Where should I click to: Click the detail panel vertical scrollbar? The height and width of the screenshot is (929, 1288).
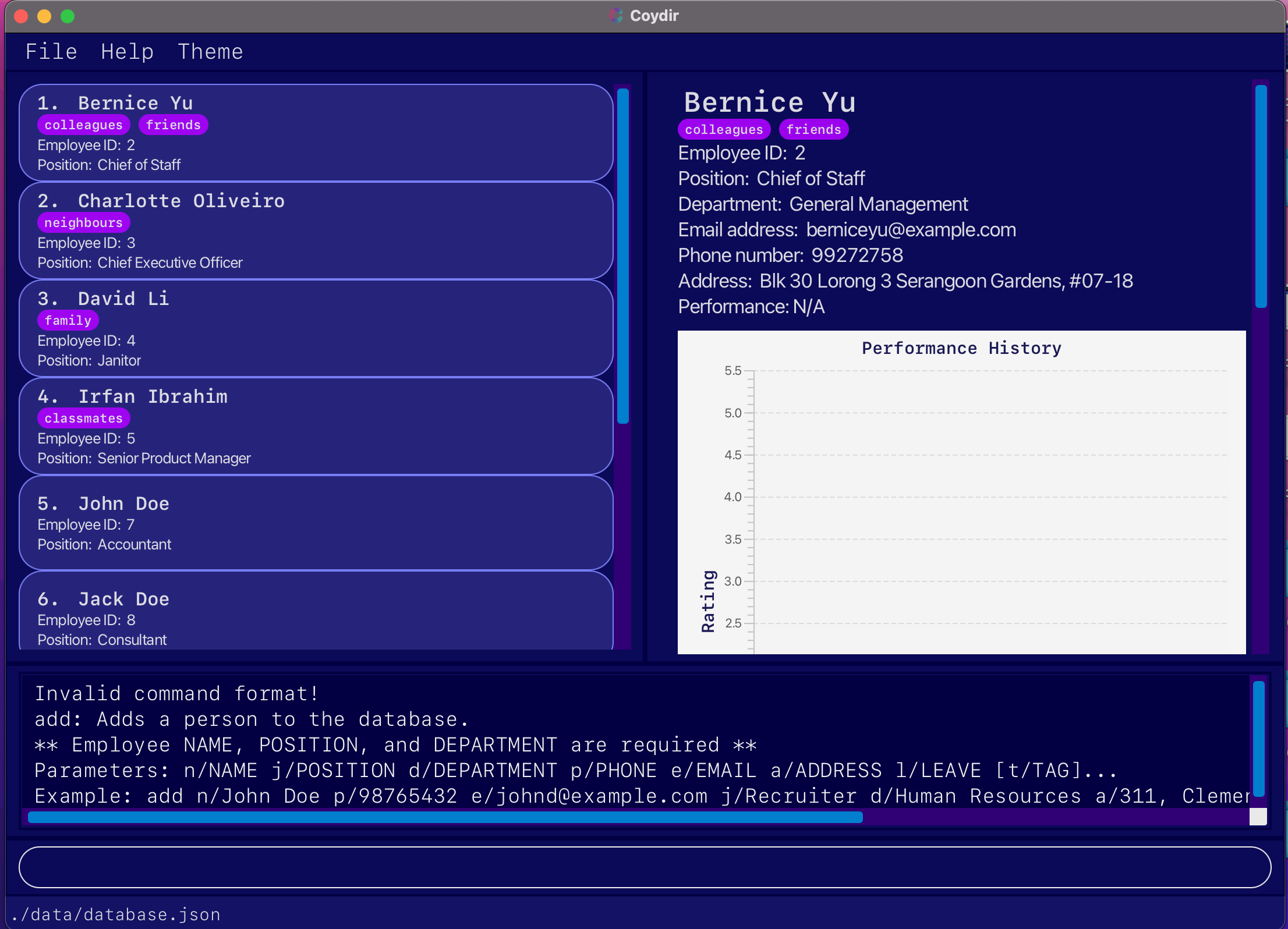[1261, 197]
